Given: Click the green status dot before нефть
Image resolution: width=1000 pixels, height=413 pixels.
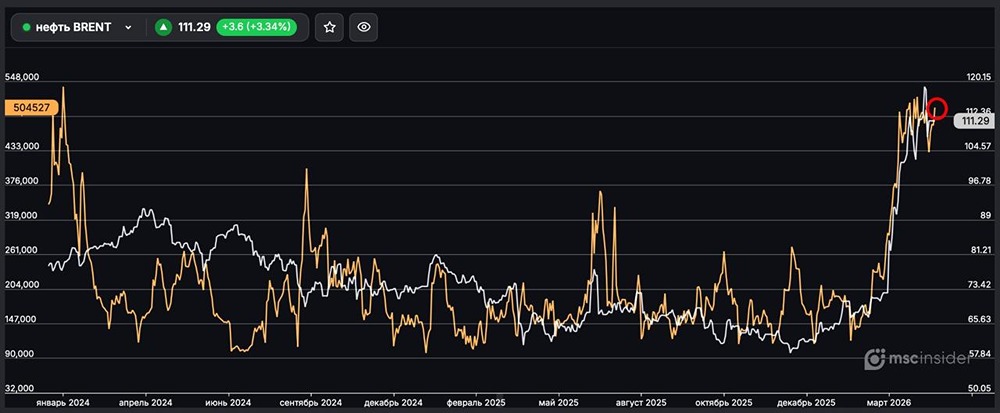Looking at the screenshot, I should pyautogui.click(x=27, y=28).
